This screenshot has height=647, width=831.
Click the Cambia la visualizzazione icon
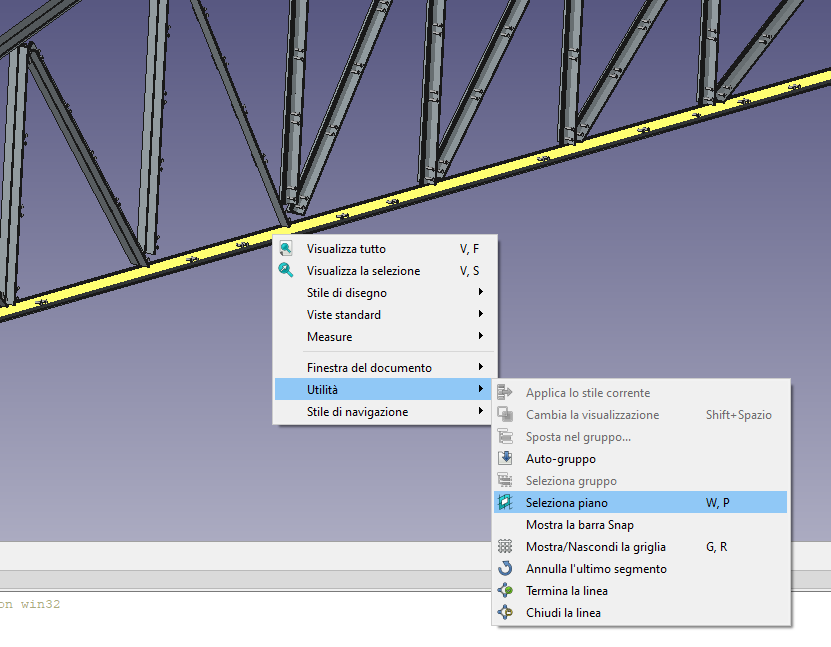coord(505,414)
